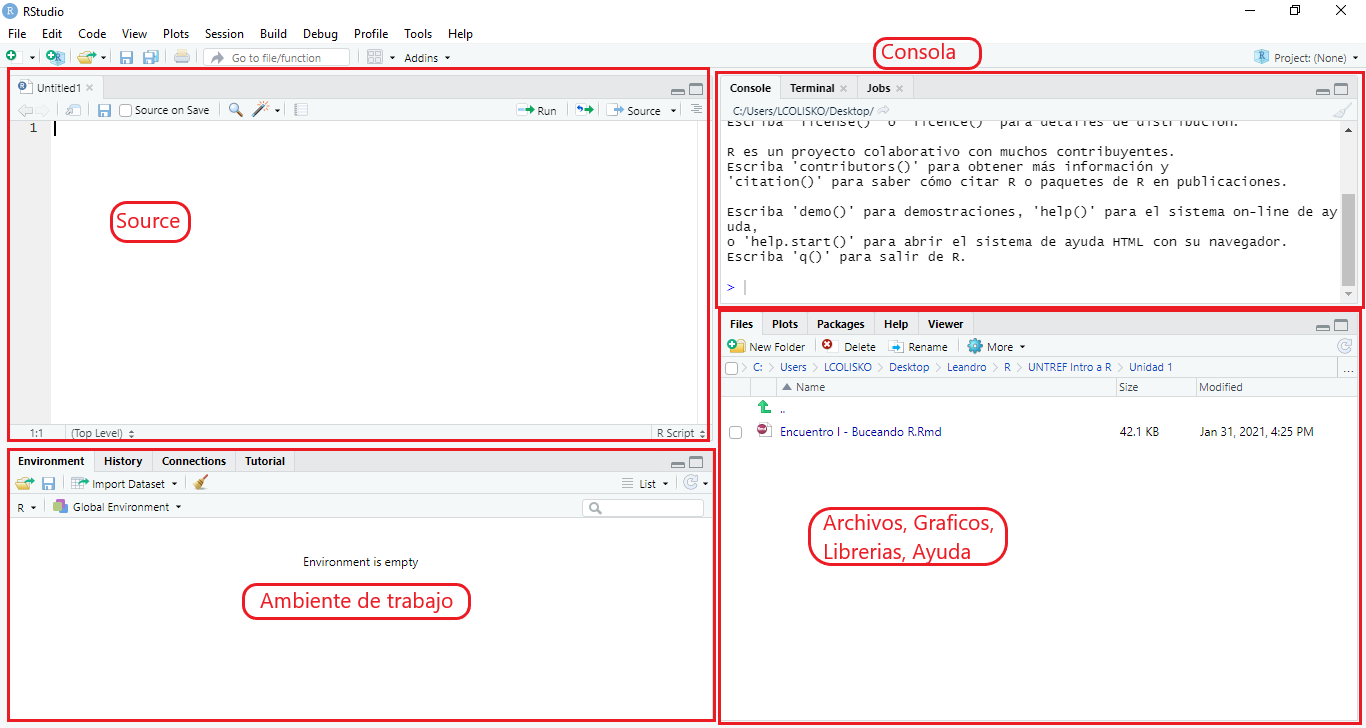Screen dimensions: 1366x728
Task: Switch to the Packages tab
Action: pyautogui.click(x=840, y=324)
